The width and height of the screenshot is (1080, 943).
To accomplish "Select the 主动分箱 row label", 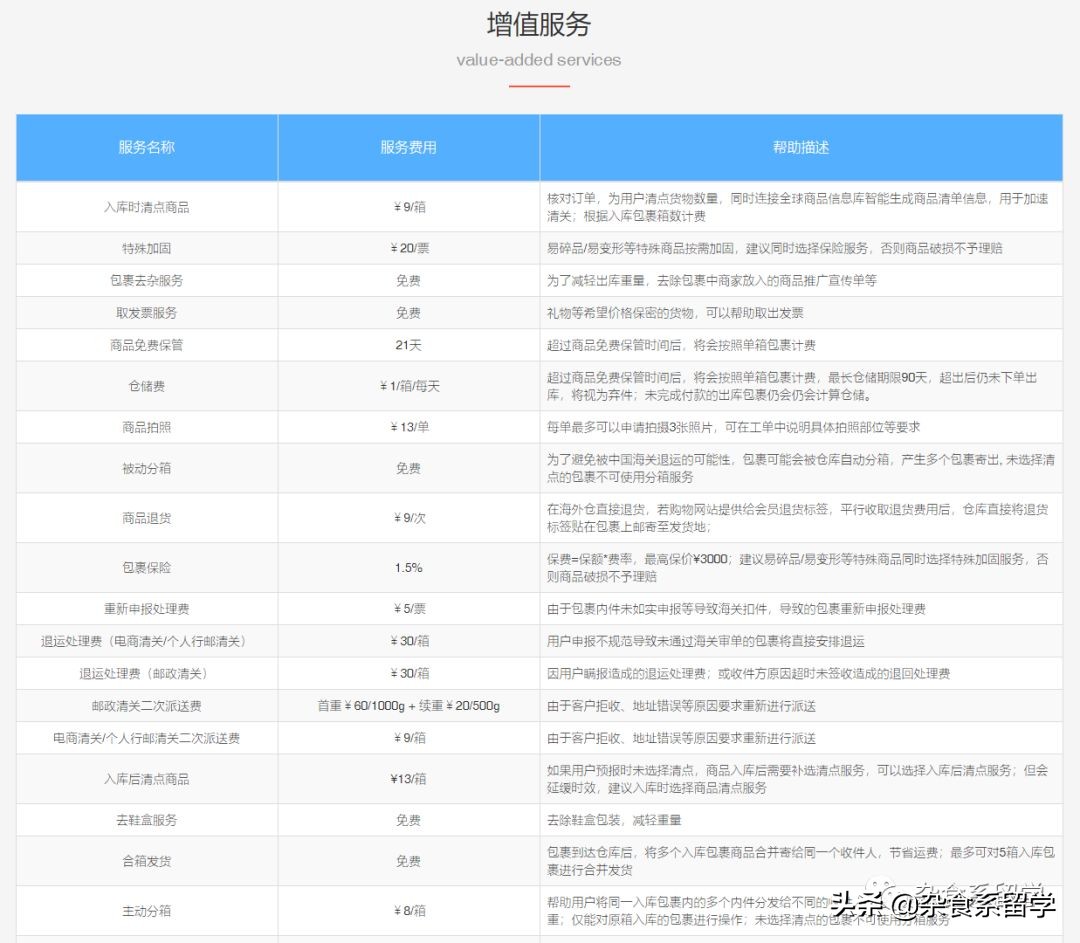I will (146, 911).
